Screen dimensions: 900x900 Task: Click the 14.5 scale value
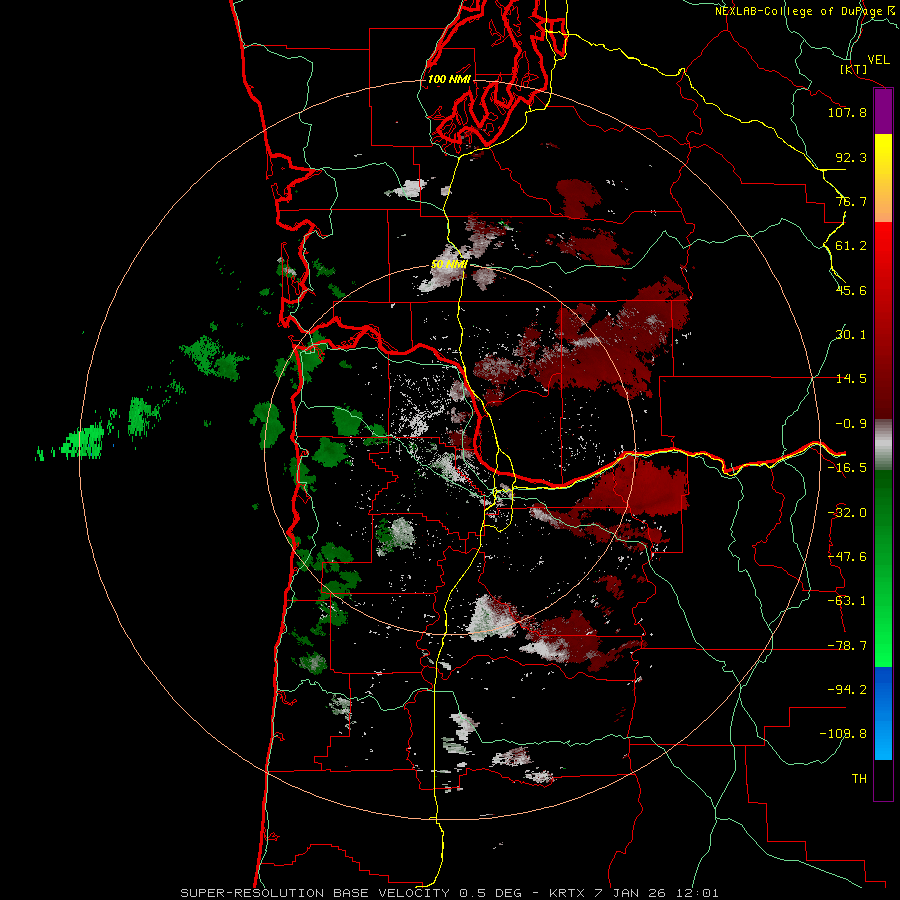[x=851, y=379]
